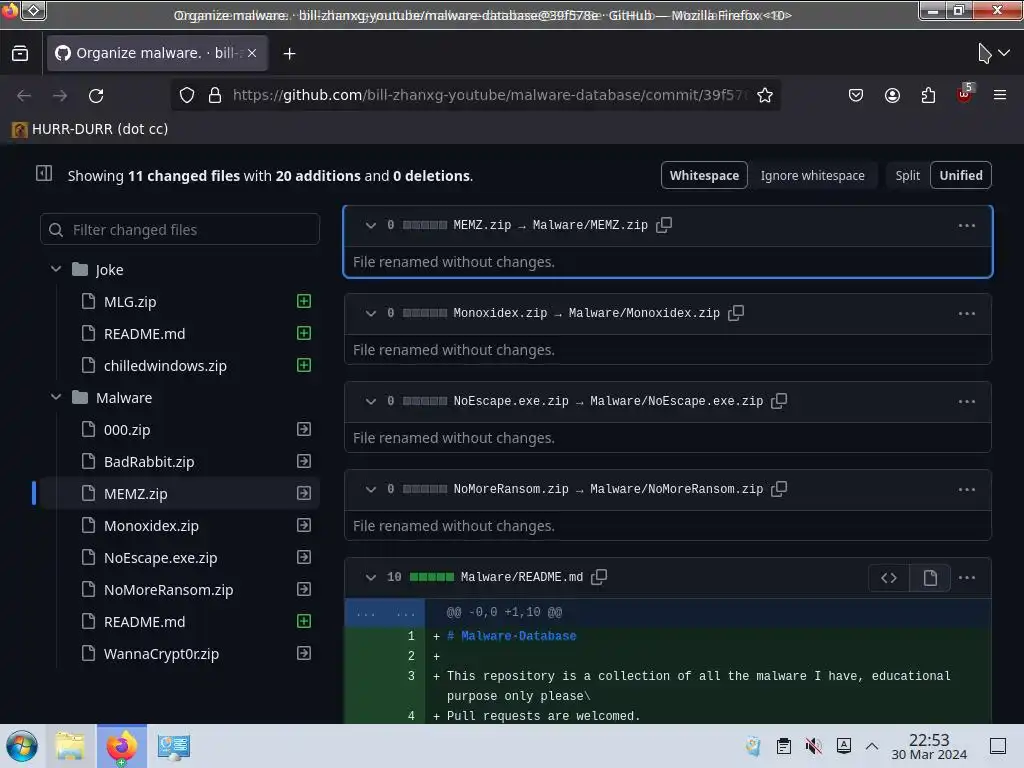Open HURR-DURR (dot cc) bookmark
This screenshot has height=768, width=1024.
90,129
